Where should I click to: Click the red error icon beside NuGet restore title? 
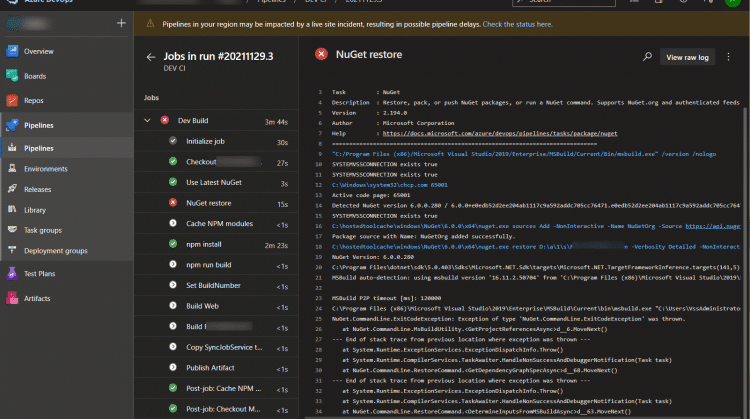click(x=321, y=55)
